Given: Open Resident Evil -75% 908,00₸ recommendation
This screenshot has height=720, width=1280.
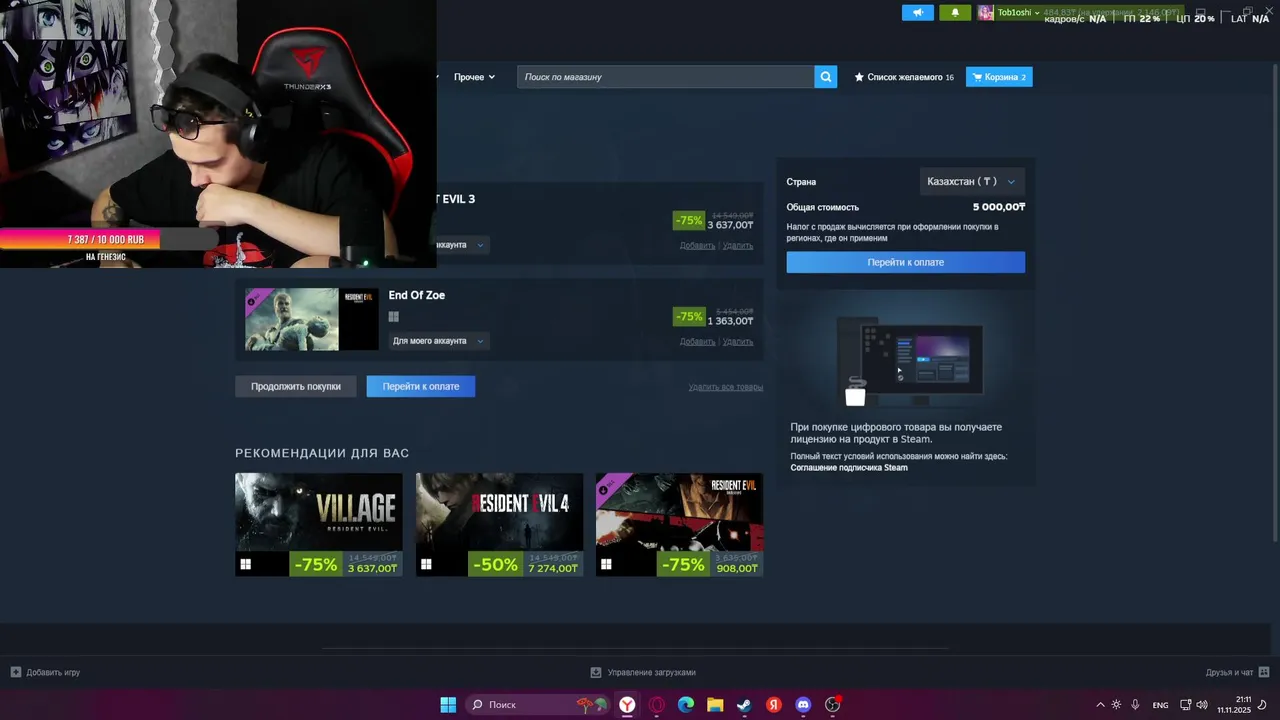Looking at the screenshot, I should [x=679, y=525].
